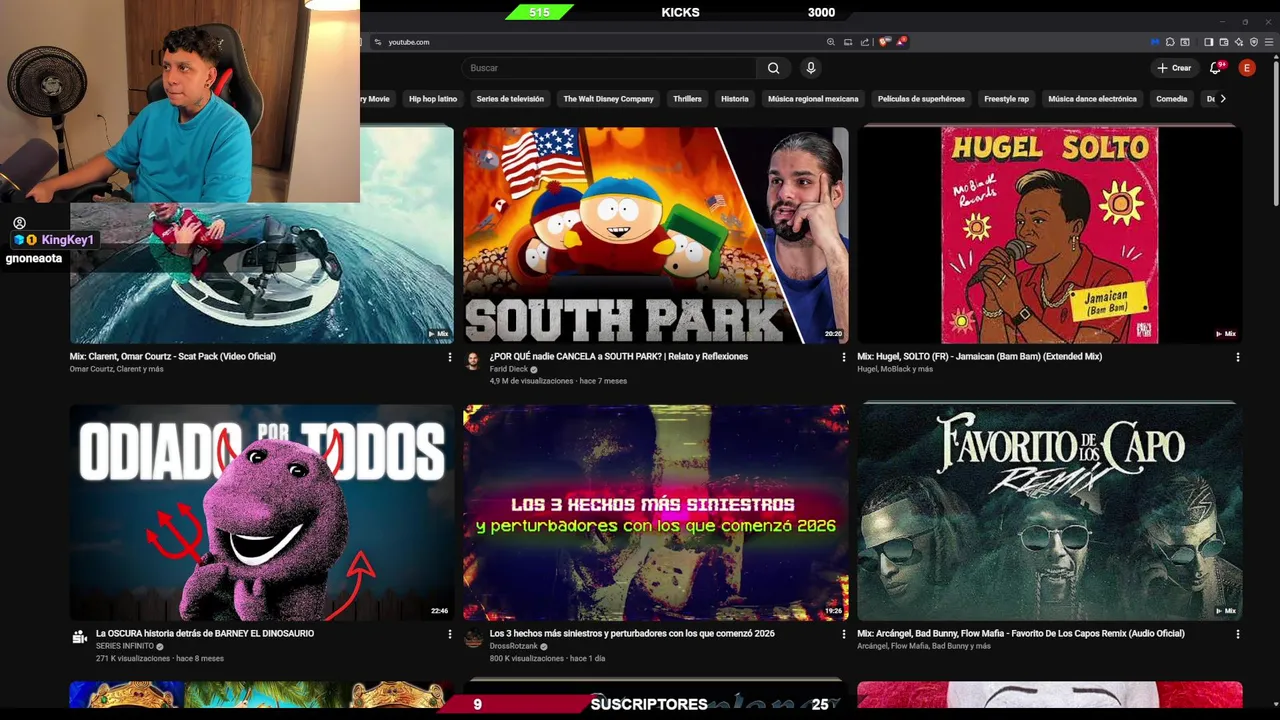The width and height of the screenshot is (1280, 720).
Task: Select the Historia chip
Action: (x=735, y=99)
